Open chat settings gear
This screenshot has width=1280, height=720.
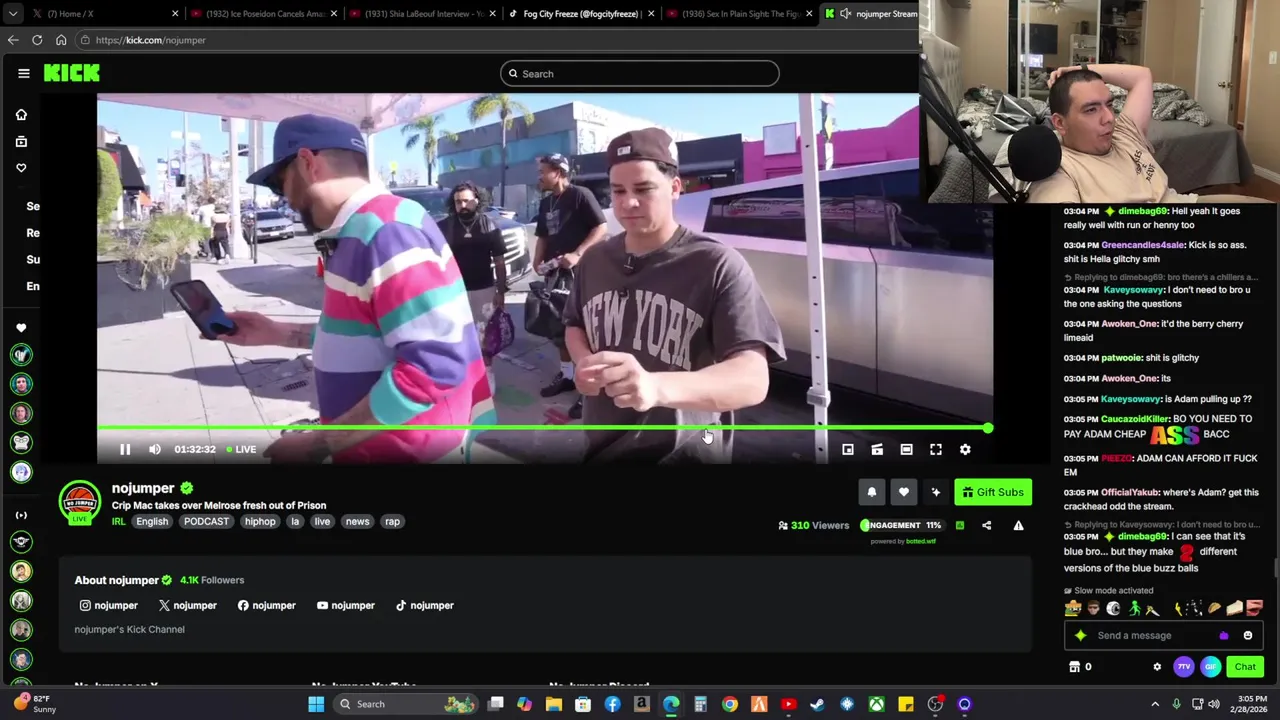click(x=1157, y=667)
